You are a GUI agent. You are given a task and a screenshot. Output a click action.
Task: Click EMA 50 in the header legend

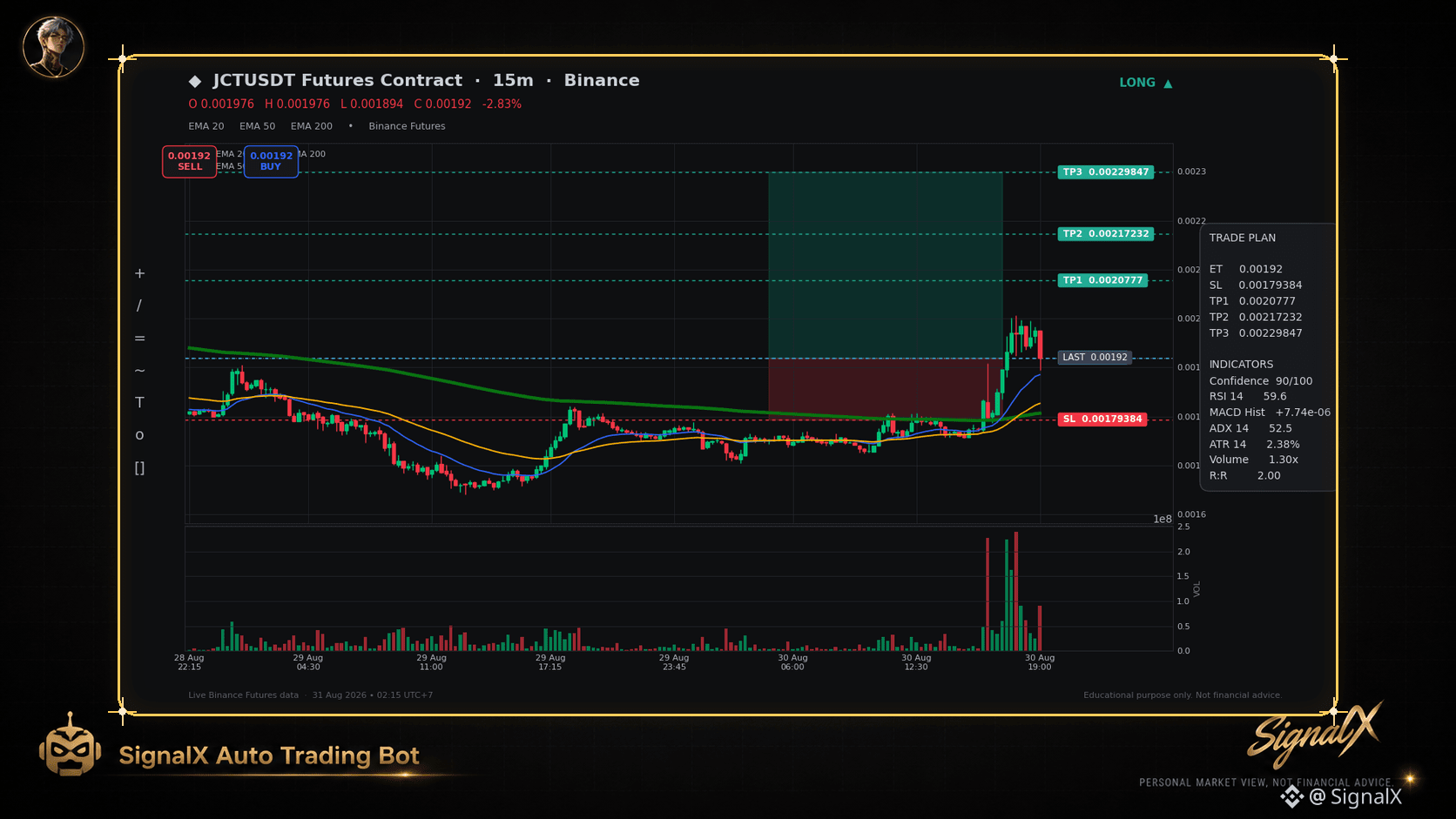(x=257, y=126)
